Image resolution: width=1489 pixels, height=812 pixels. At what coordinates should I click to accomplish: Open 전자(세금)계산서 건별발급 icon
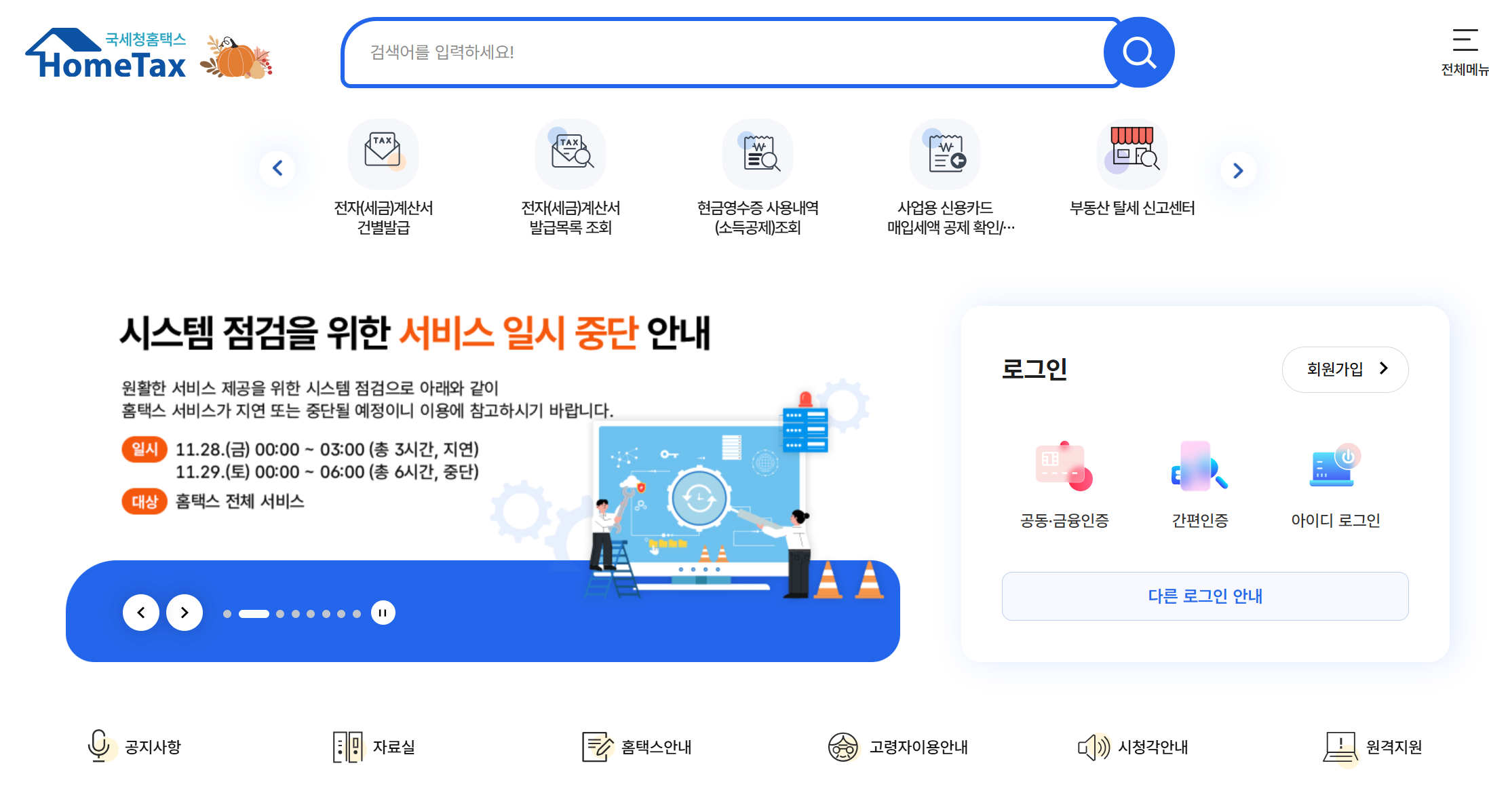[383, 153]
